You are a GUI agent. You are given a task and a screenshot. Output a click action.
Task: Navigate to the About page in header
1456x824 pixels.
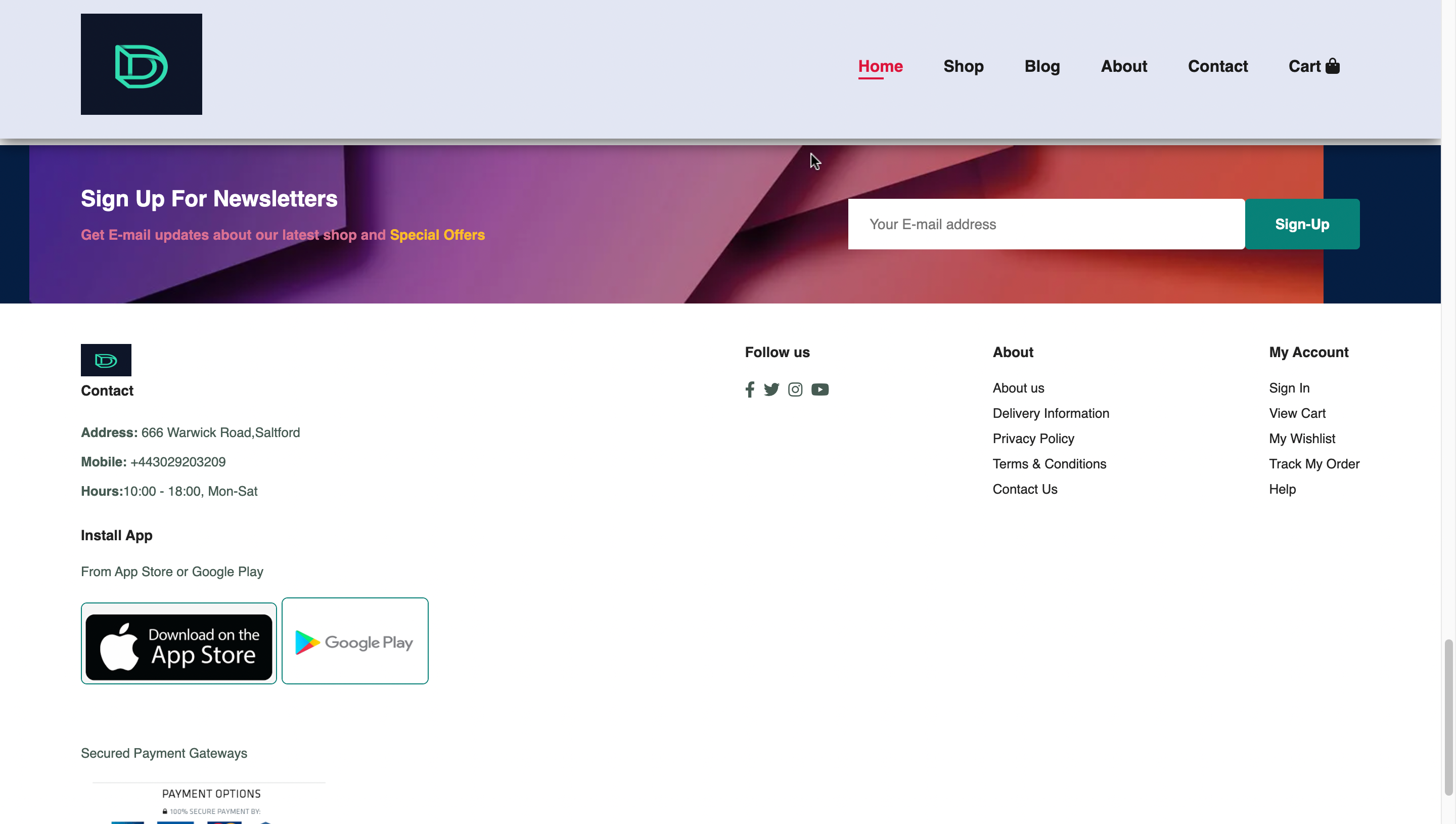click(1123, 66)
